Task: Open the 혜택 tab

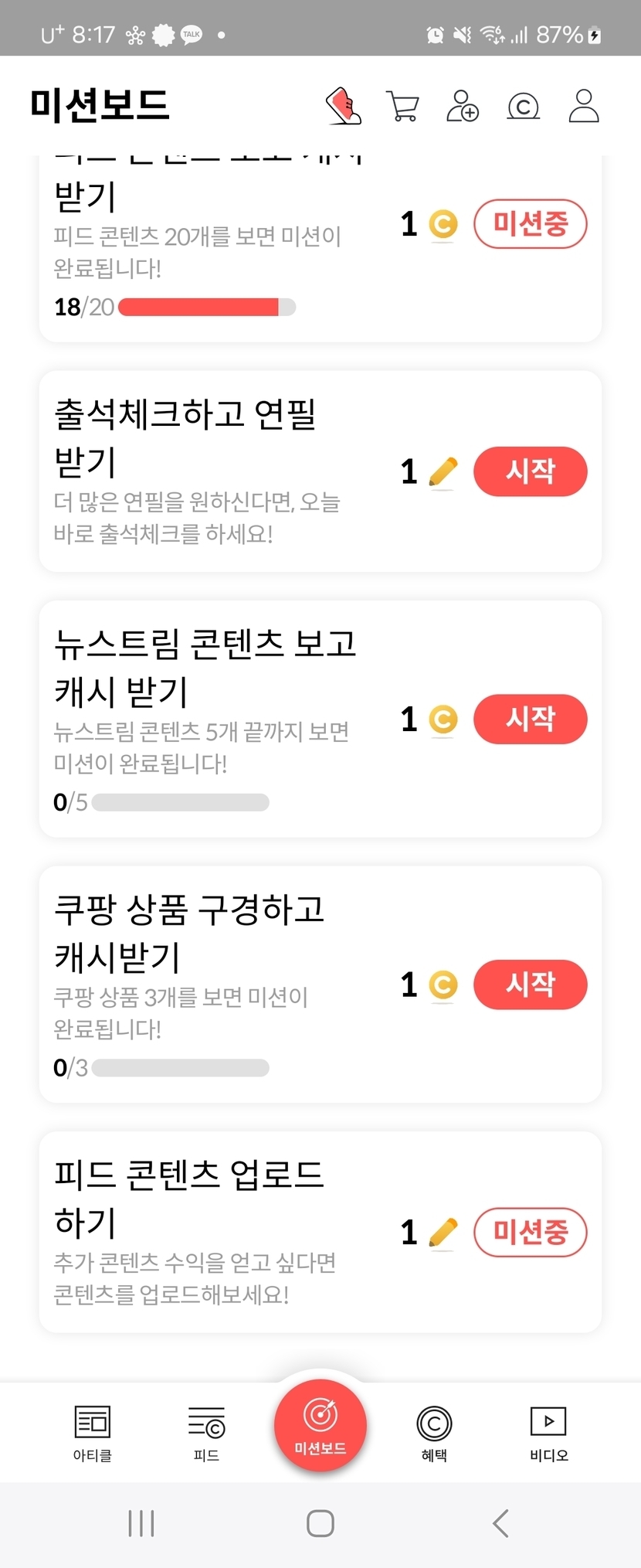Action: click(434, 1432)
